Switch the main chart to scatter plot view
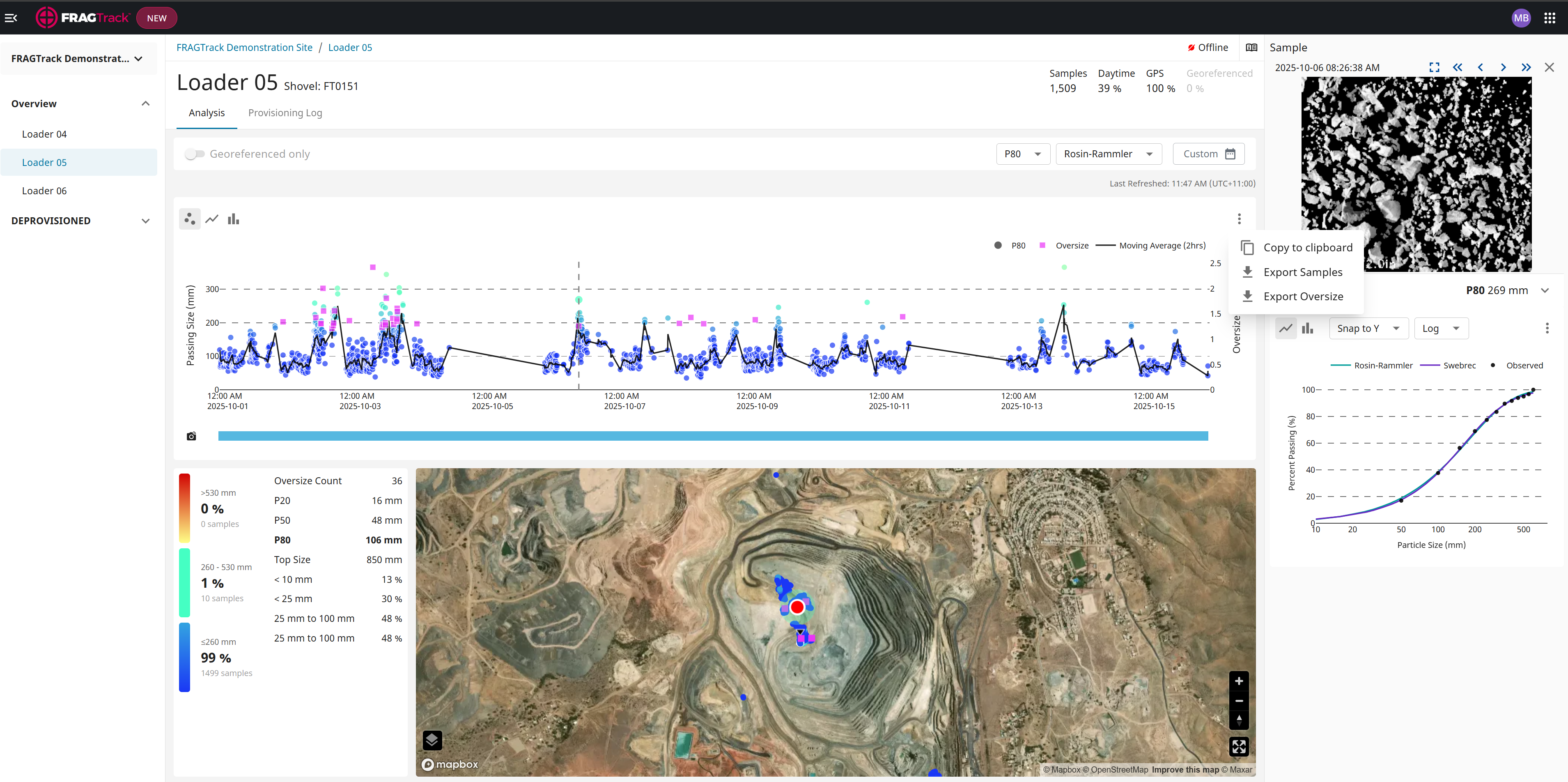The width and height of the screenshot is (1568, 782). click(x=190, y=218)
